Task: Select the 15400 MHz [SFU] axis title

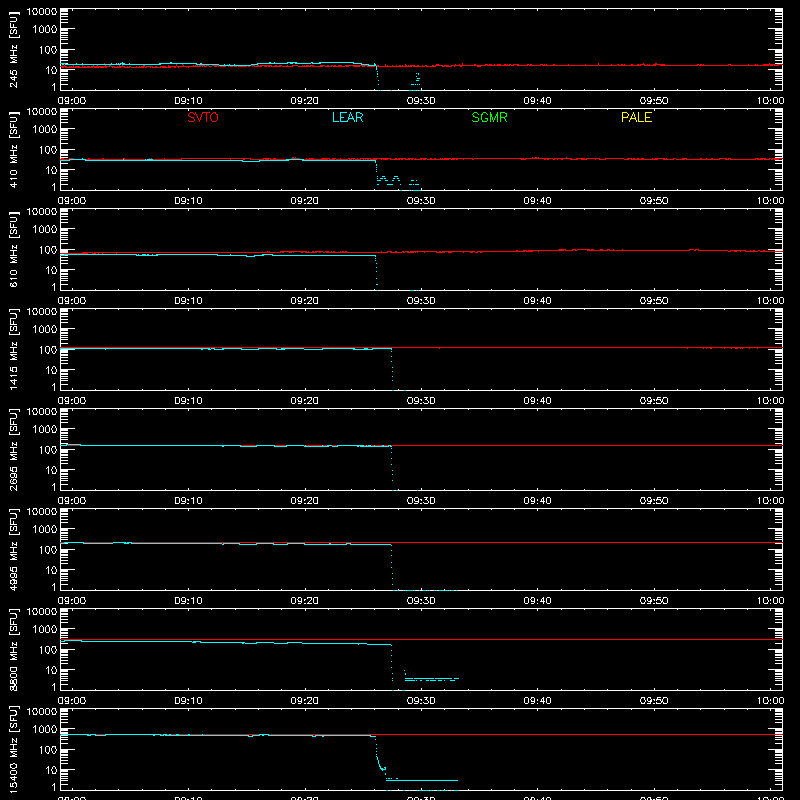Action: (x=14, y=749)
